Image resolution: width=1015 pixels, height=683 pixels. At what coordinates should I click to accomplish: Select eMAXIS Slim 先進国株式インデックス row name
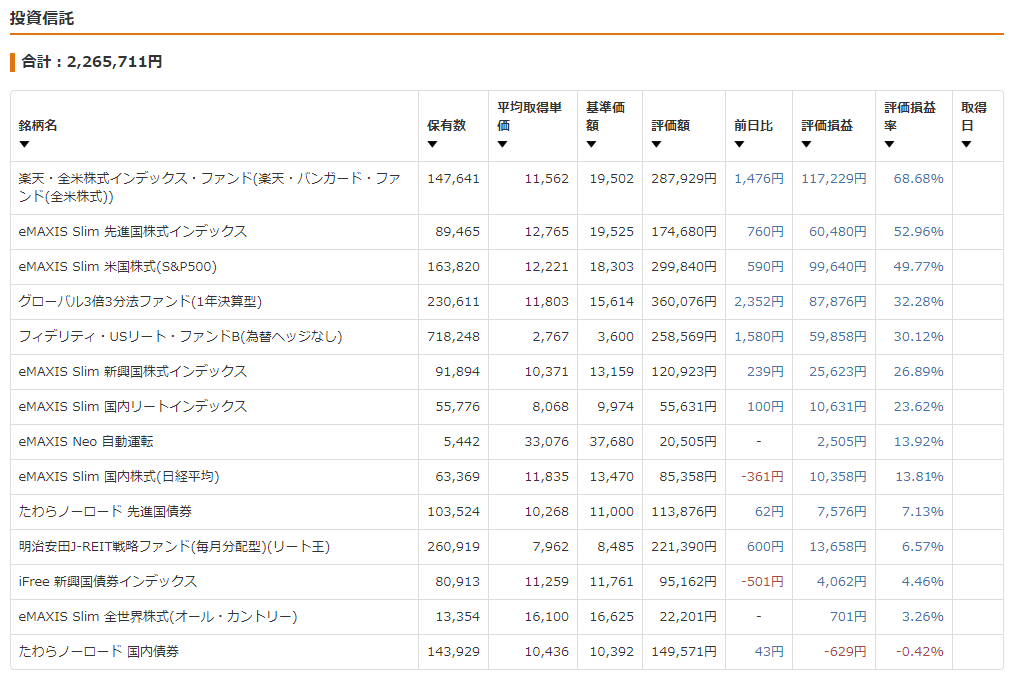point(133,232)
